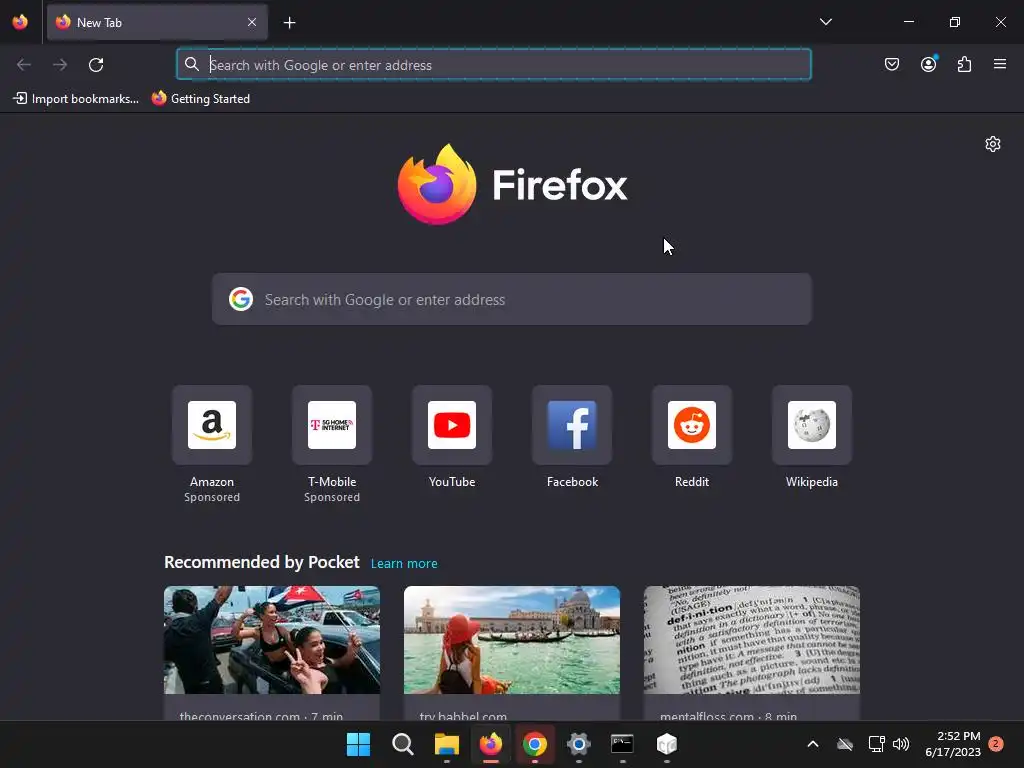Screen dimensions: 1024x768
Task: Switch to Chrome from taskbar
Action: (534, 744)
